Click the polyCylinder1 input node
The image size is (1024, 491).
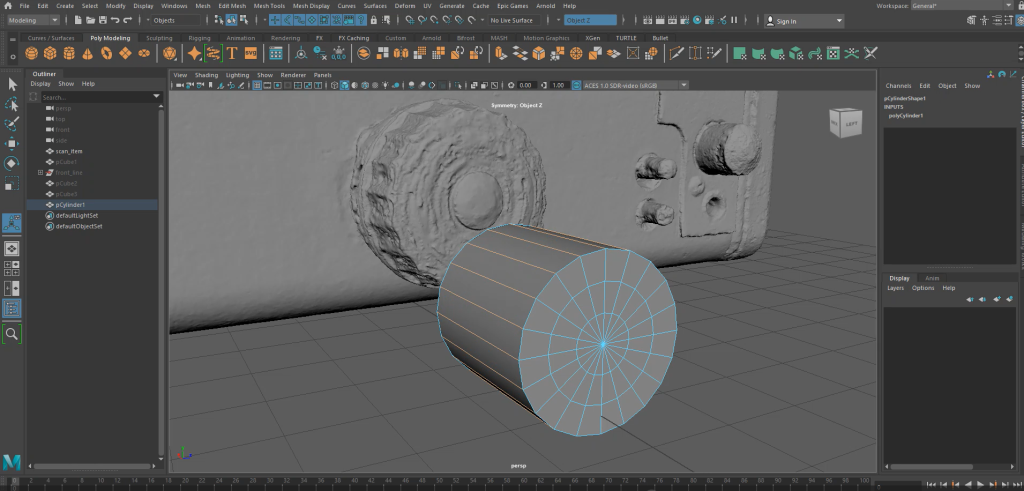[906, 116]
